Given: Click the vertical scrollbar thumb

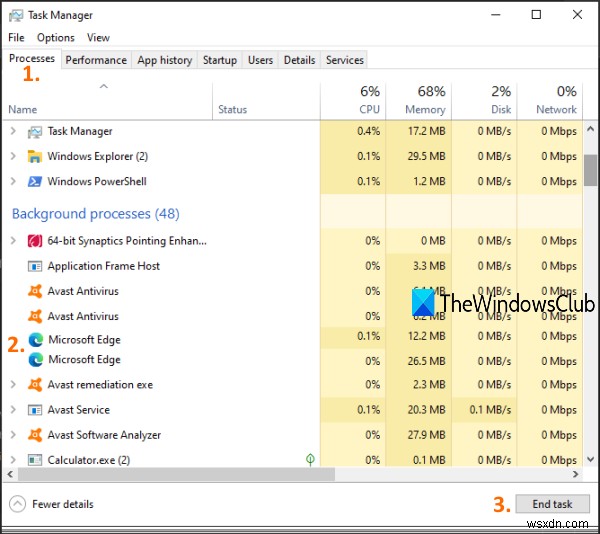Looking at the screenshot, I should point(590,170).
